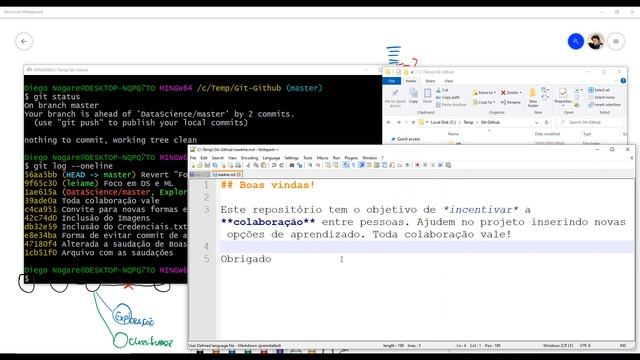This screenshot has width=640, height=360.
Task: Open Notepad++ Search menu
Action: pos(218,158)
